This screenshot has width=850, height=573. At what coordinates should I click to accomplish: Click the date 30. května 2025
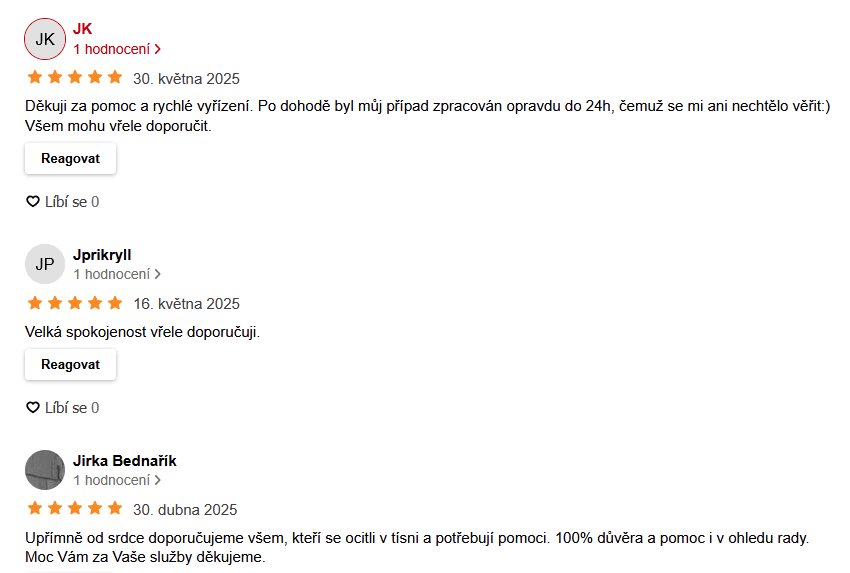[186, 79]
